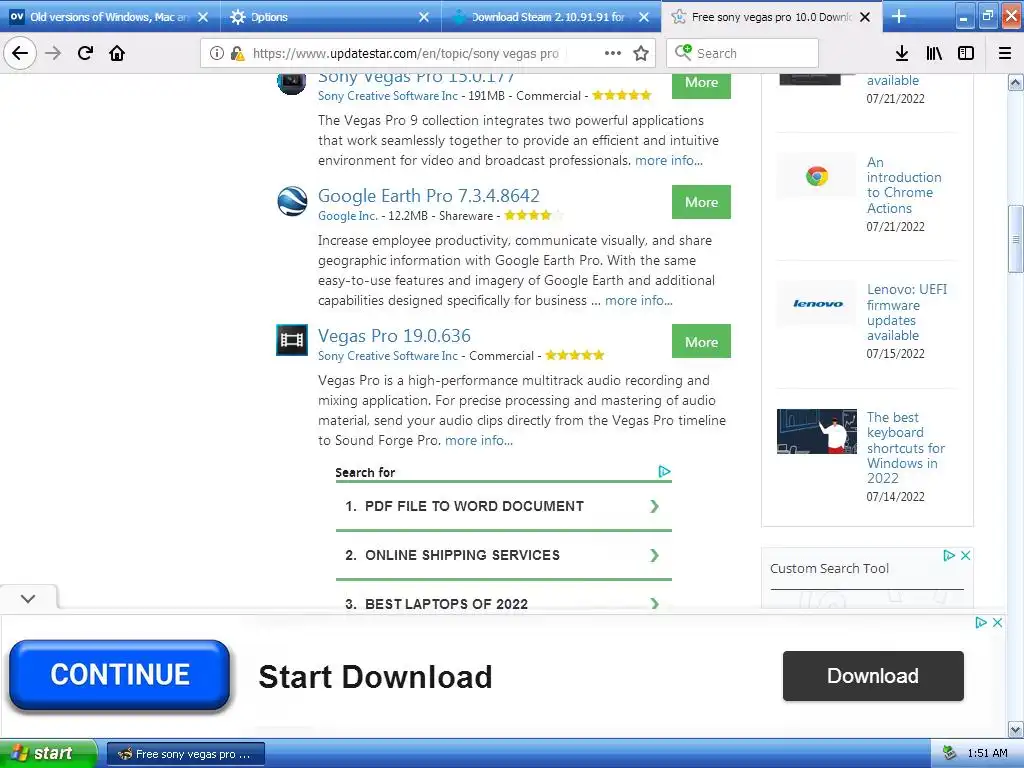Close the Custom Search Tool ad
Viewport: 1024px width, 768px height.
click(965, 555)
